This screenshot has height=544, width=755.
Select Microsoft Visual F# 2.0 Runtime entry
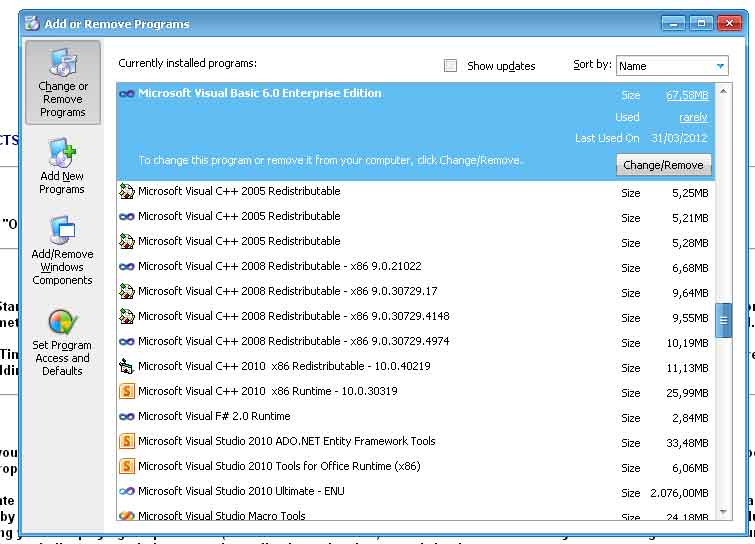pos(416,417)
